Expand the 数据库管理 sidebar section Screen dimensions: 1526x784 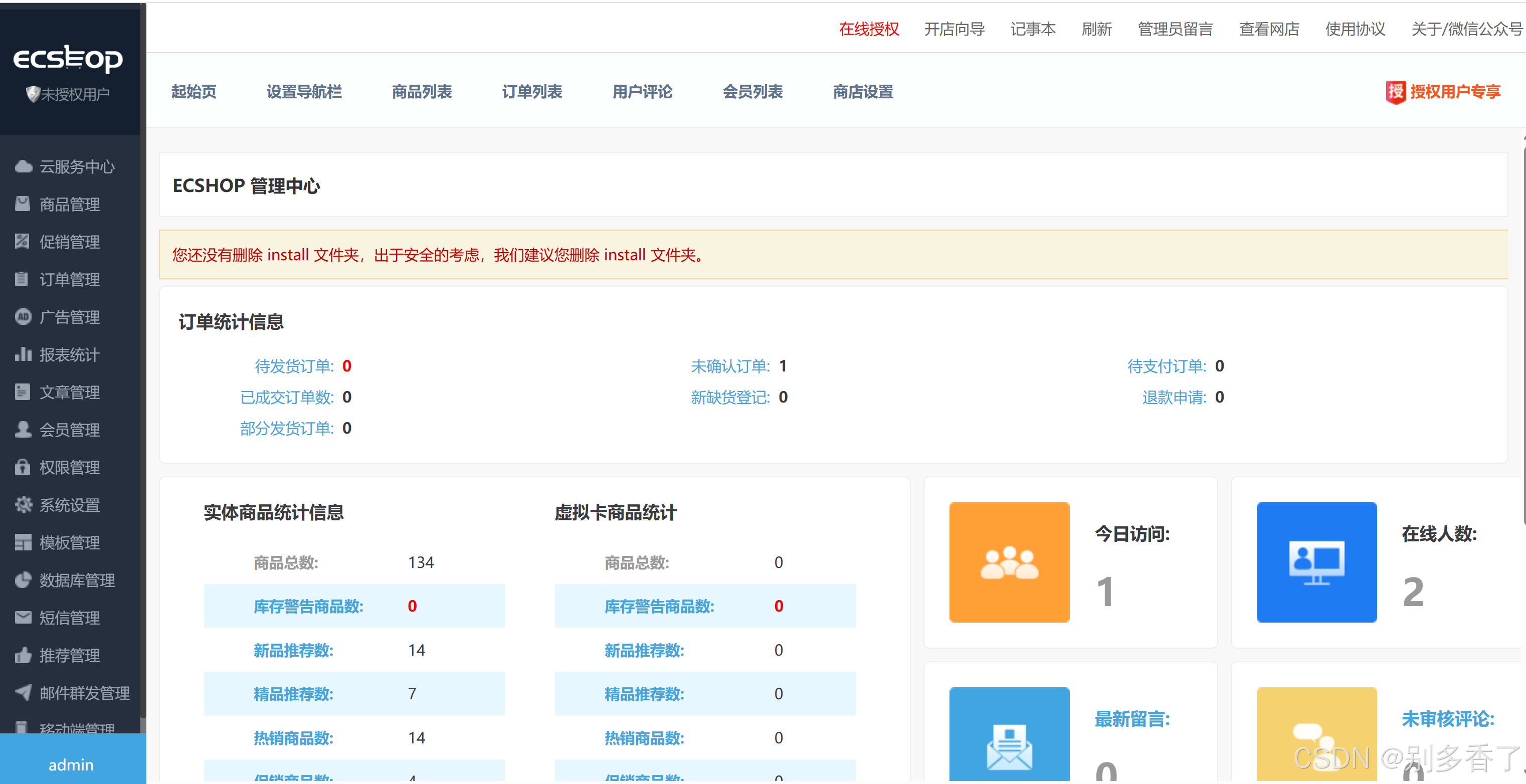(x=77, y=580)
